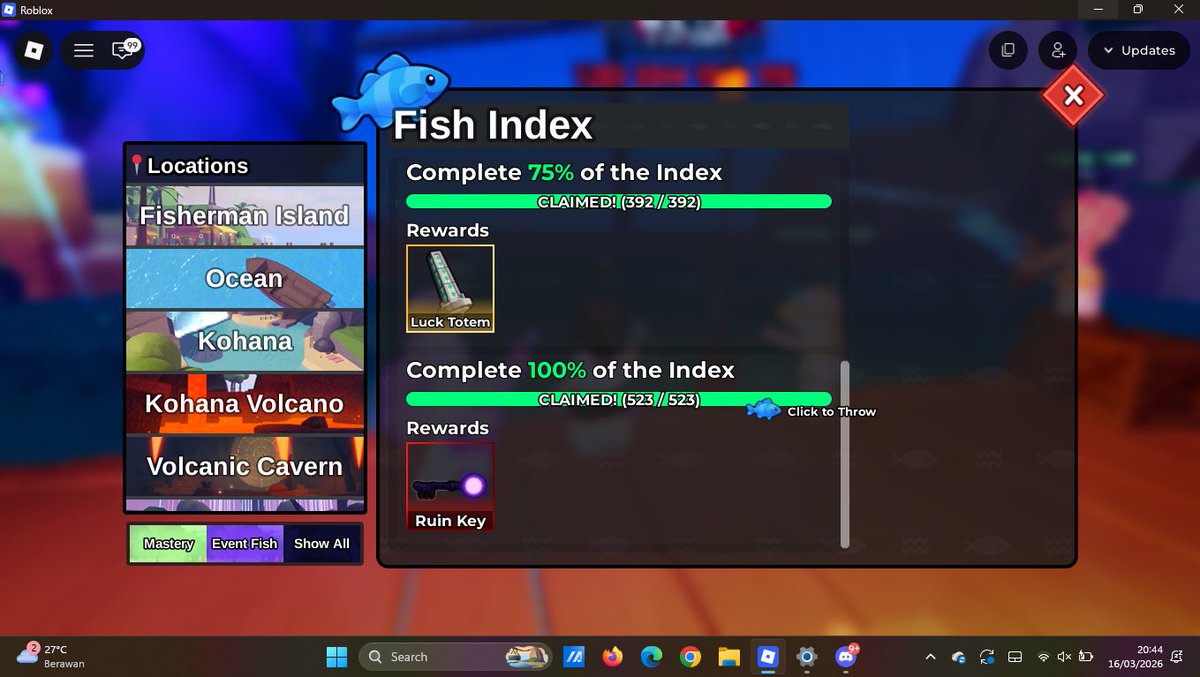Open File Explorer from the taskbar
This screenshot has height=677, width=1200.
pyautogui.click(x=729, y=657)
